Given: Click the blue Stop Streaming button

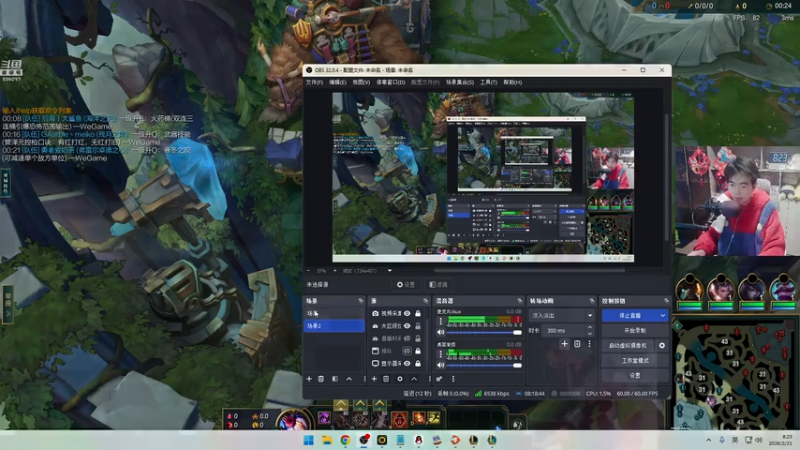Looking at the screenshot, I should [630, 316].
